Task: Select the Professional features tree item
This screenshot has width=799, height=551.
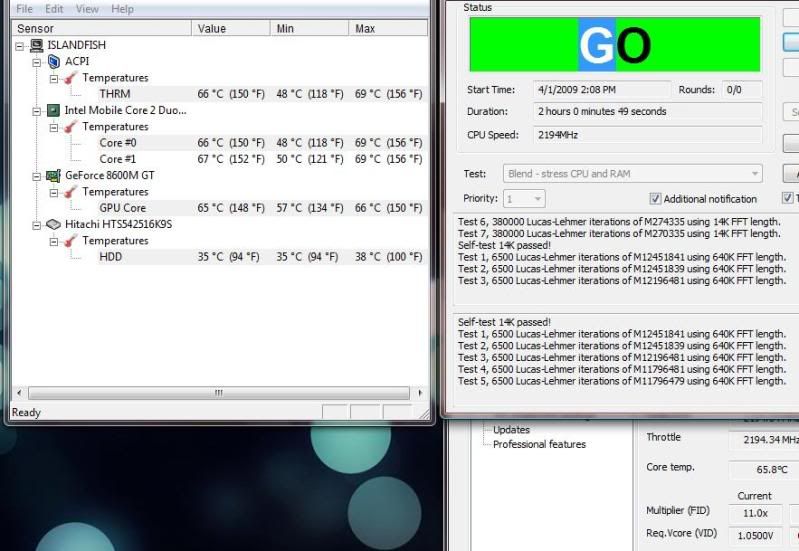Action: (x=539, y=444)
